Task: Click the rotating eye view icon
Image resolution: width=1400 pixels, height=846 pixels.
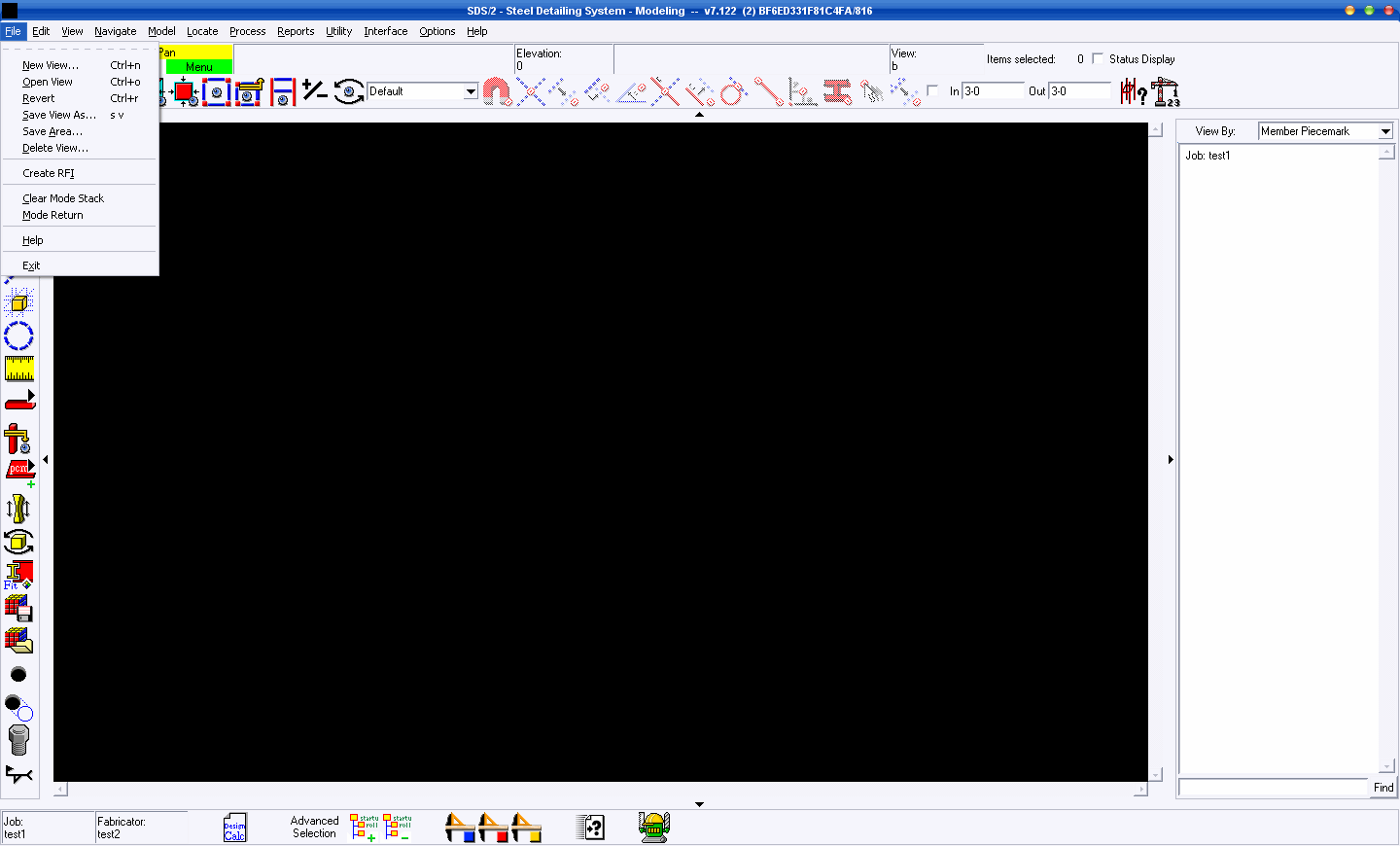Action: [349, 91]
